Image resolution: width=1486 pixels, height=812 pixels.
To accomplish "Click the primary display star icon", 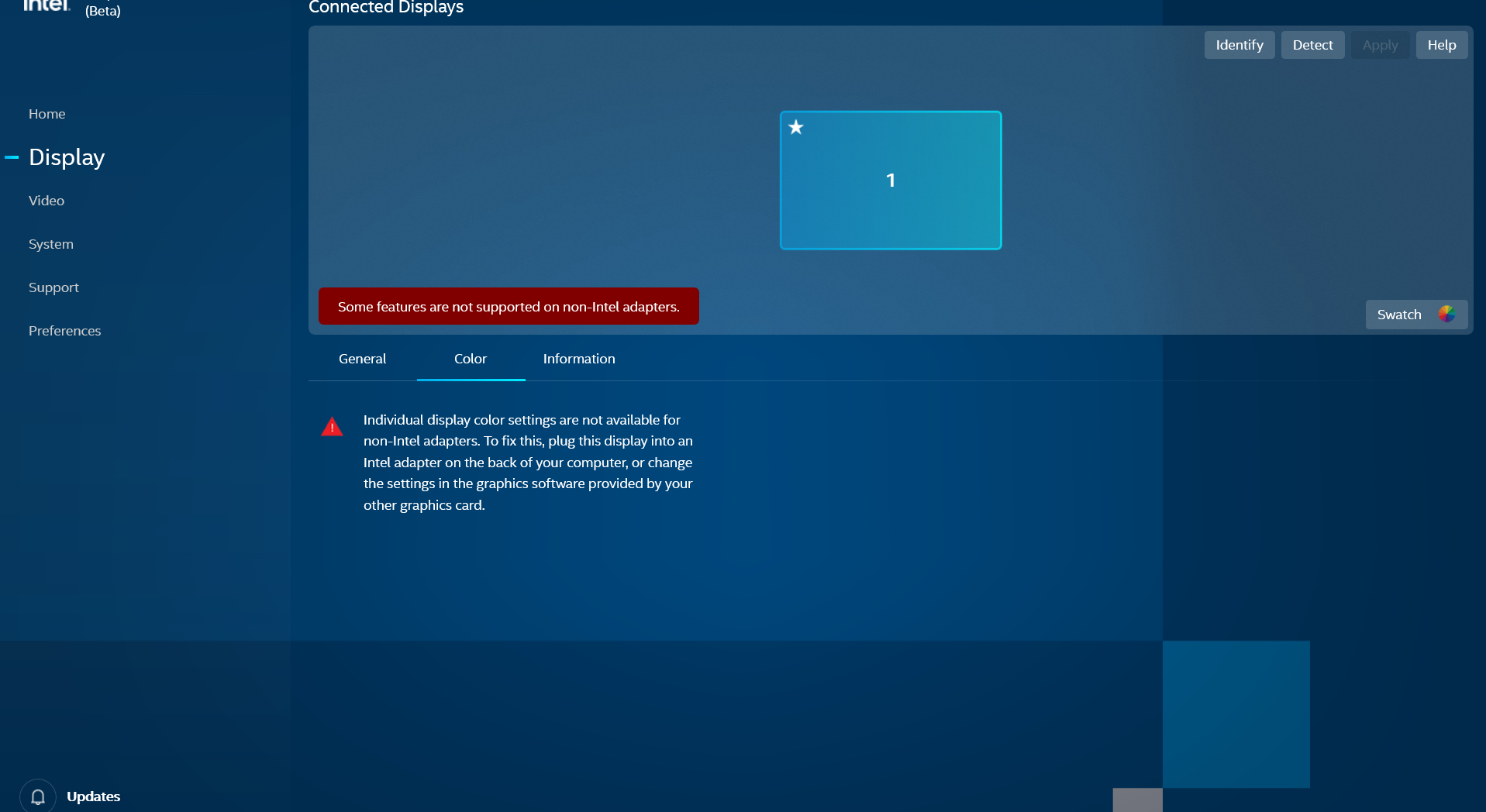I will [796, 127].
